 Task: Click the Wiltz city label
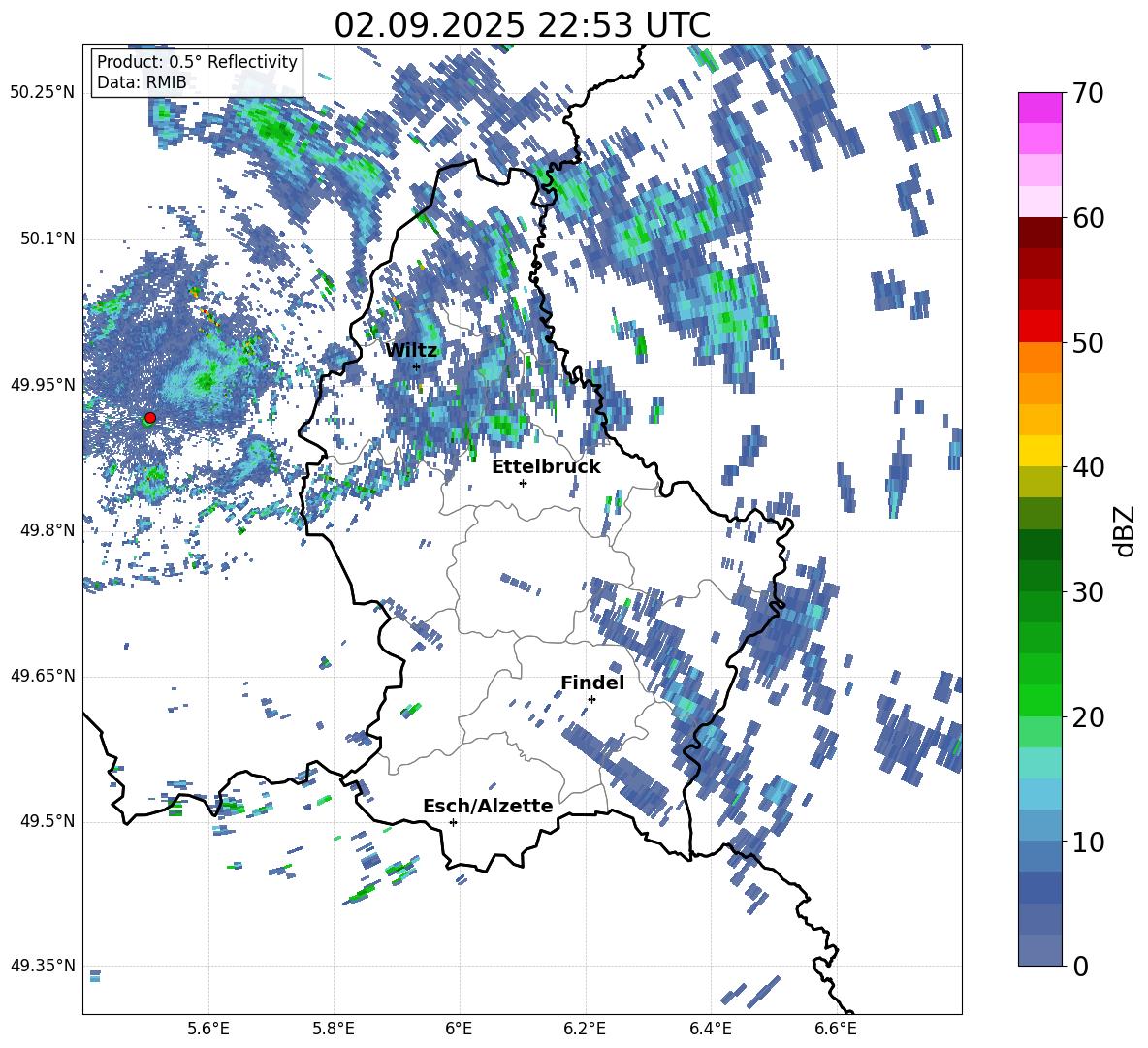click(x=411, y=350)
